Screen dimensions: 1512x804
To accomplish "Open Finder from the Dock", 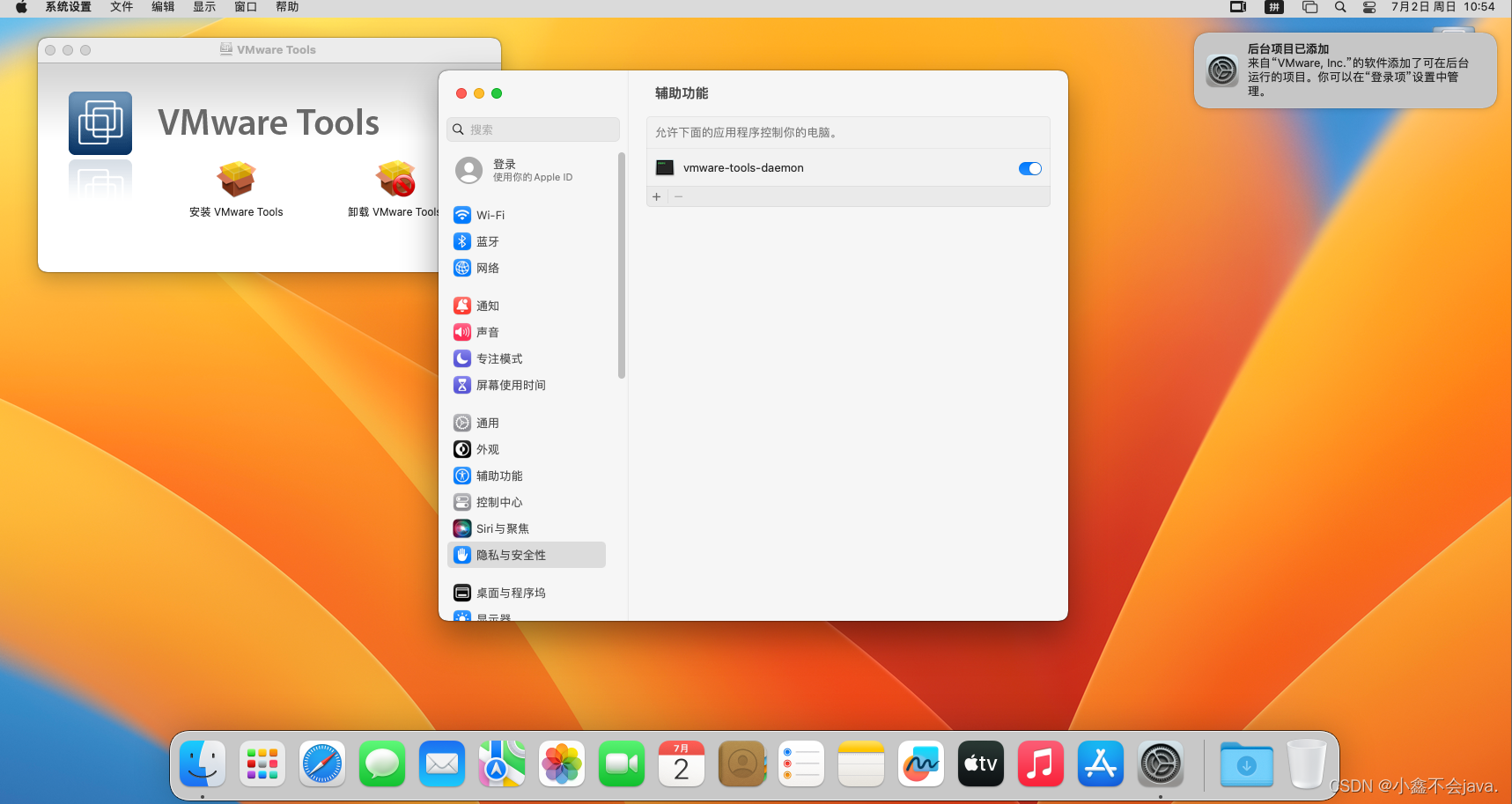I will point(203,763).
